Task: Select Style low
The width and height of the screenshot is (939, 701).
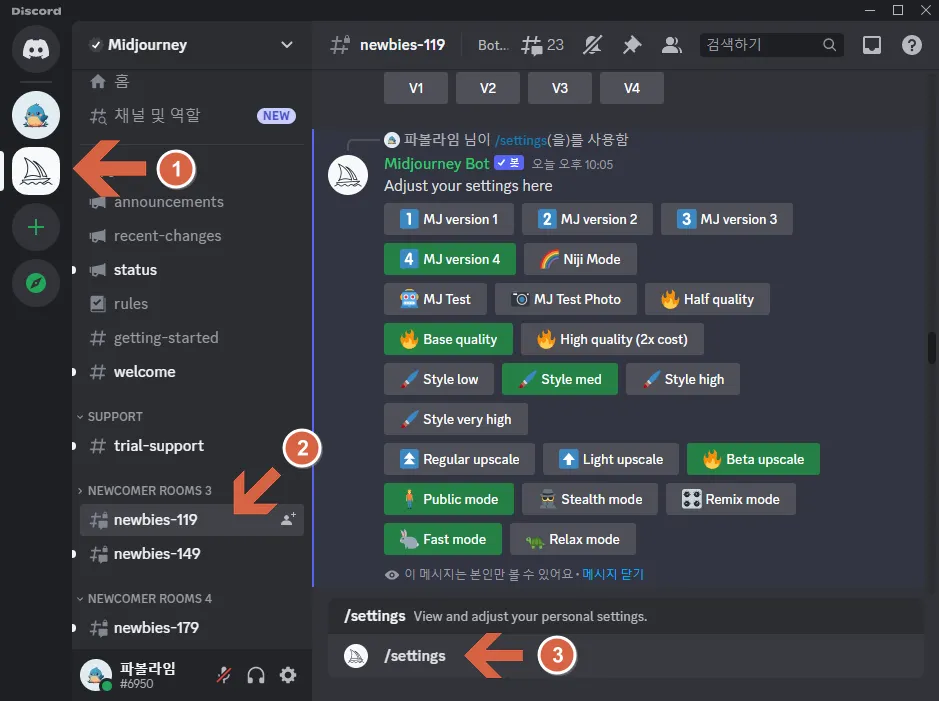Action: [439, 380]
